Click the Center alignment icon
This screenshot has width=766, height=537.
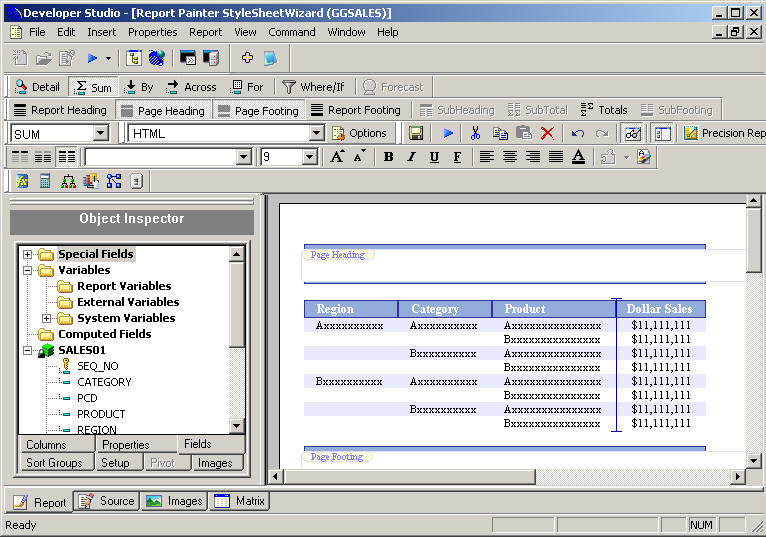pyautogui.click(x=510, y=157)
